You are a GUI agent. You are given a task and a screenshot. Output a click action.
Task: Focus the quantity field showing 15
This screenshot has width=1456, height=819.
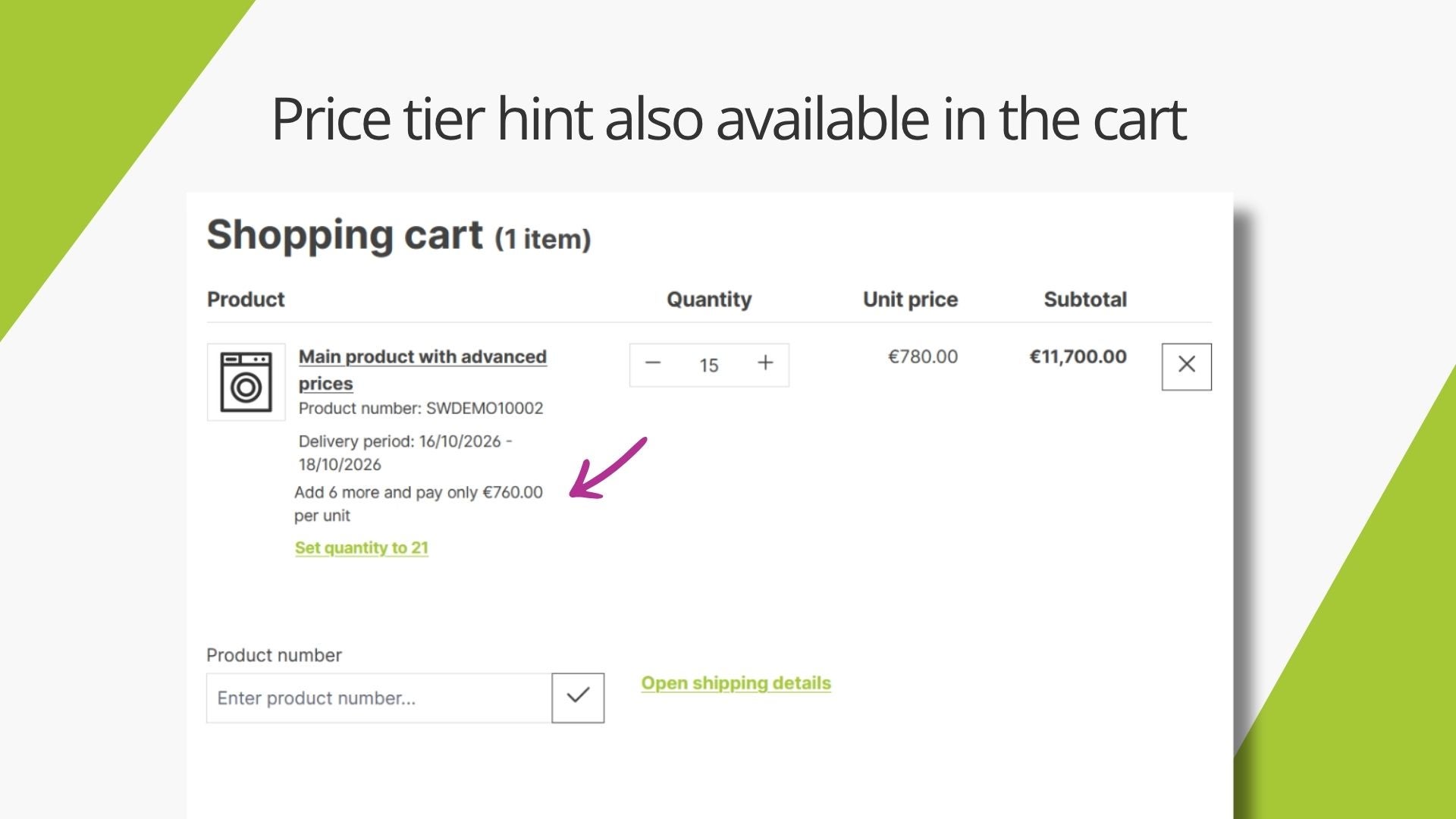709,366
